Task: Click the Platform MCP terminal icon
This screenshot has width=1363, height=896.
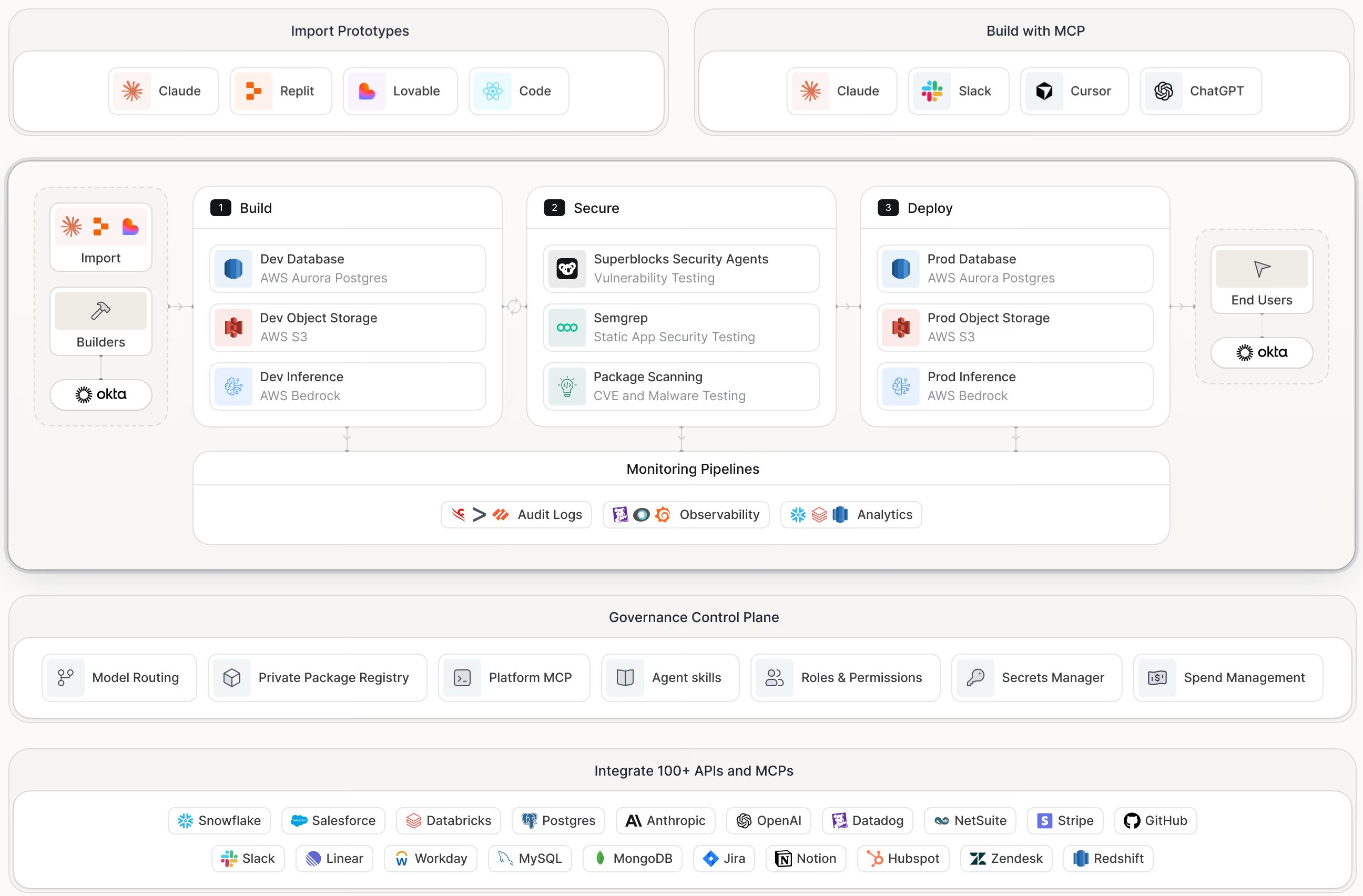Action: tap(462, 678)
